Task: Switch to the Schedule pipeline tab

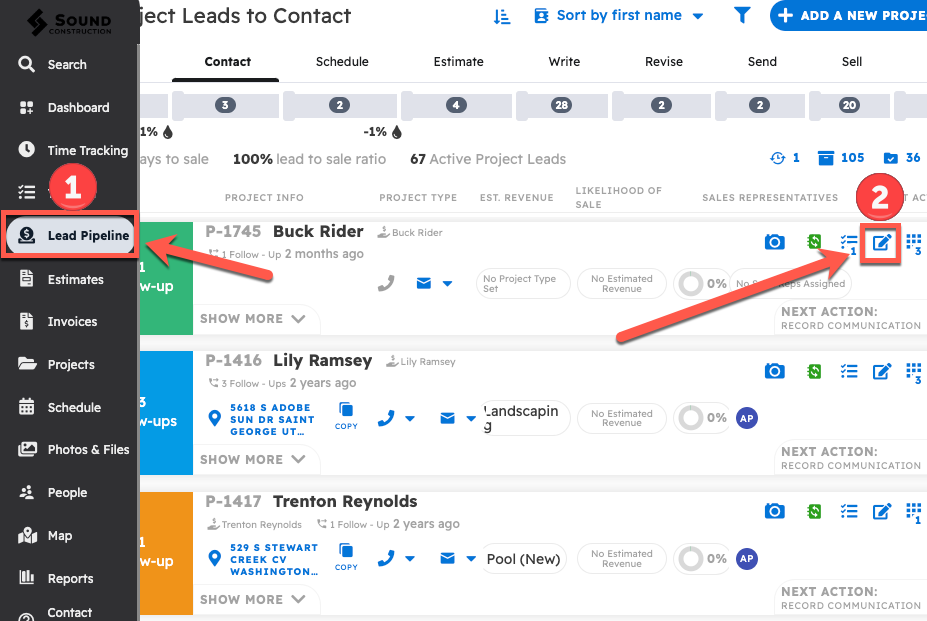Action: coord(342,62)
